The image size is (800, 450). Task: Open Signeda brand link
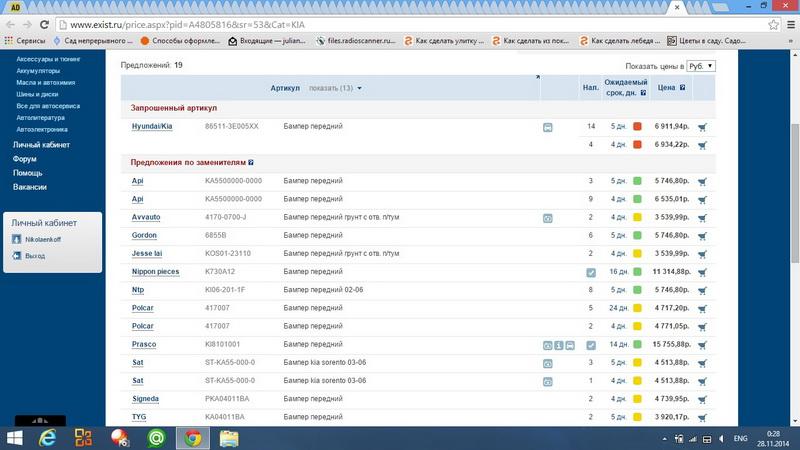coord(145,399)
